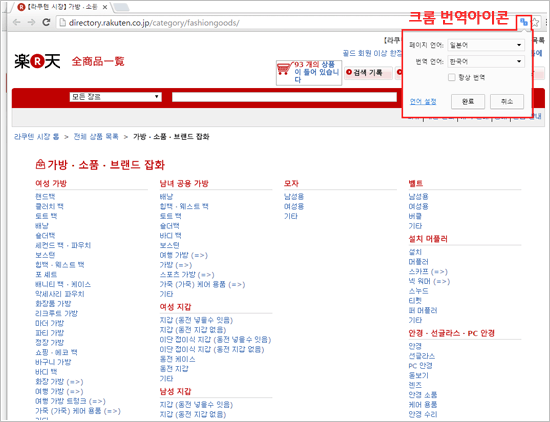Click into the Rakuten search input field
The image size is (550, 422).
pos(284,97)
